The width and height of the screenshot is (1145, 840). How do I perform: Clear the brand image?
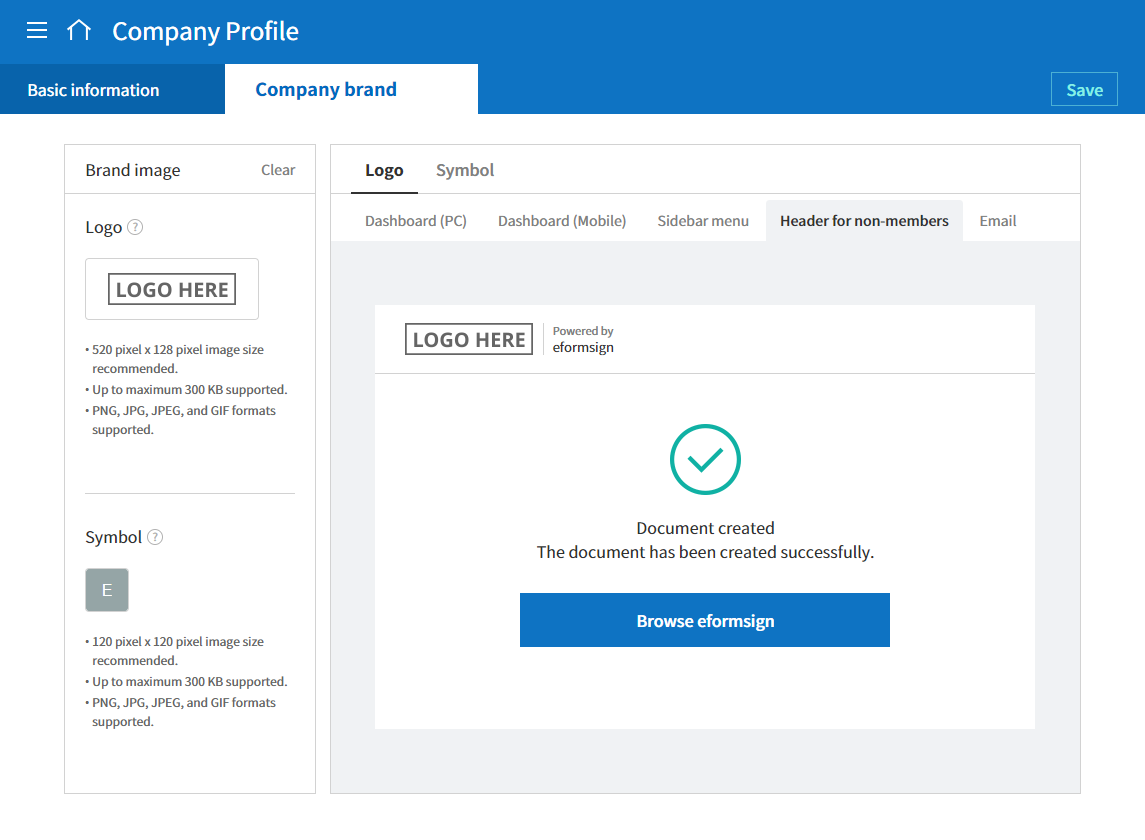coord(278,170)
